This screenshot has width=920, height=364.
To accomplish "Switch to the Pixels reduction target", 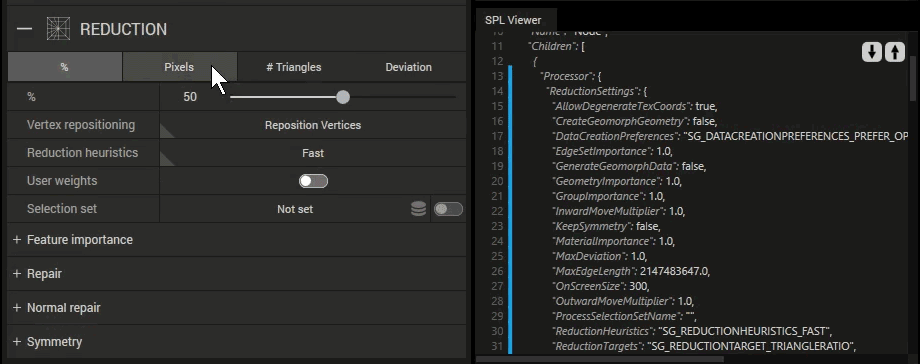I will pyautogui.click(x=179, y=67).
